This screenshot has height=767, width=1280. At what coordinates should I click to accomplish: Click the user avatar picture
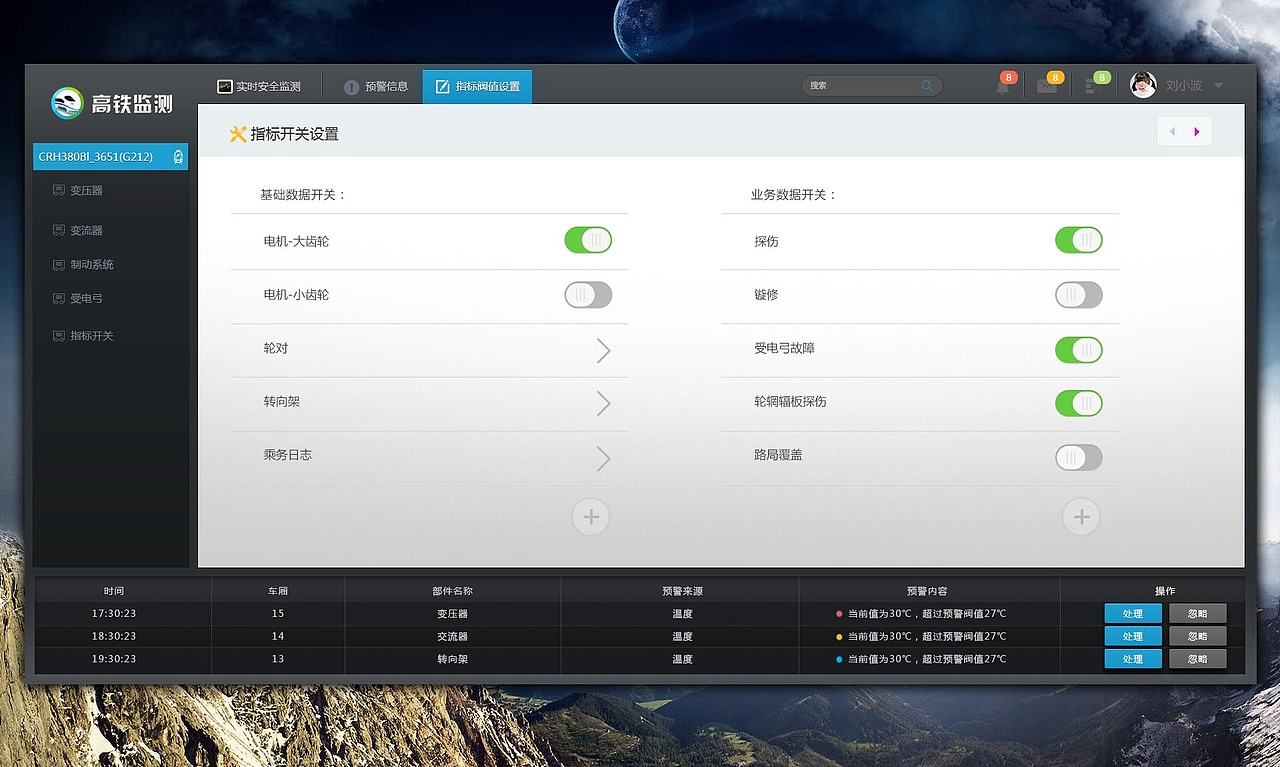[x=1143, y=85]
